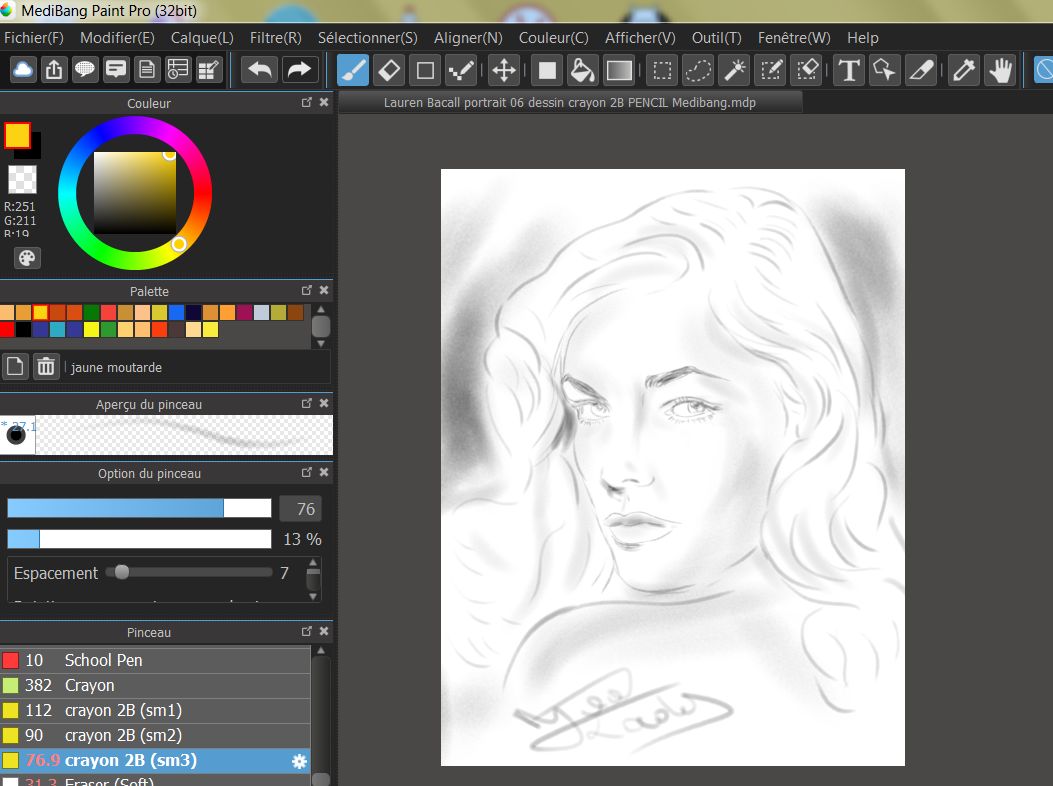The height and width of the screenshot is (786, 1053).
Task: Select the Operation tool
Action: click(x=885, y=70)
